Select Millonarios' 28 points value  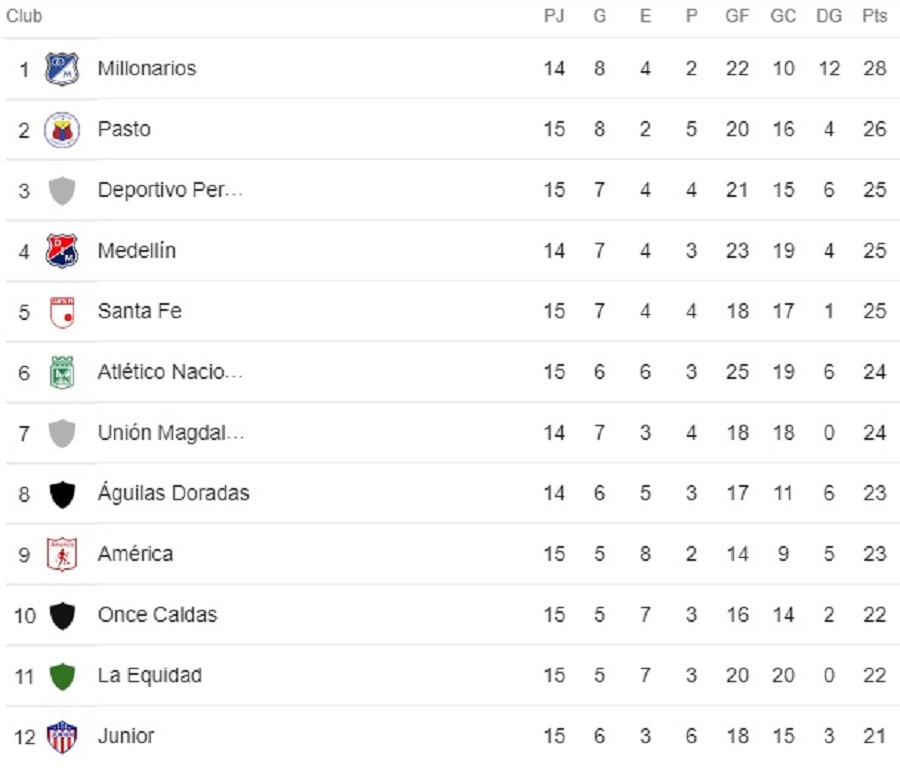click(x=874, y=69)
